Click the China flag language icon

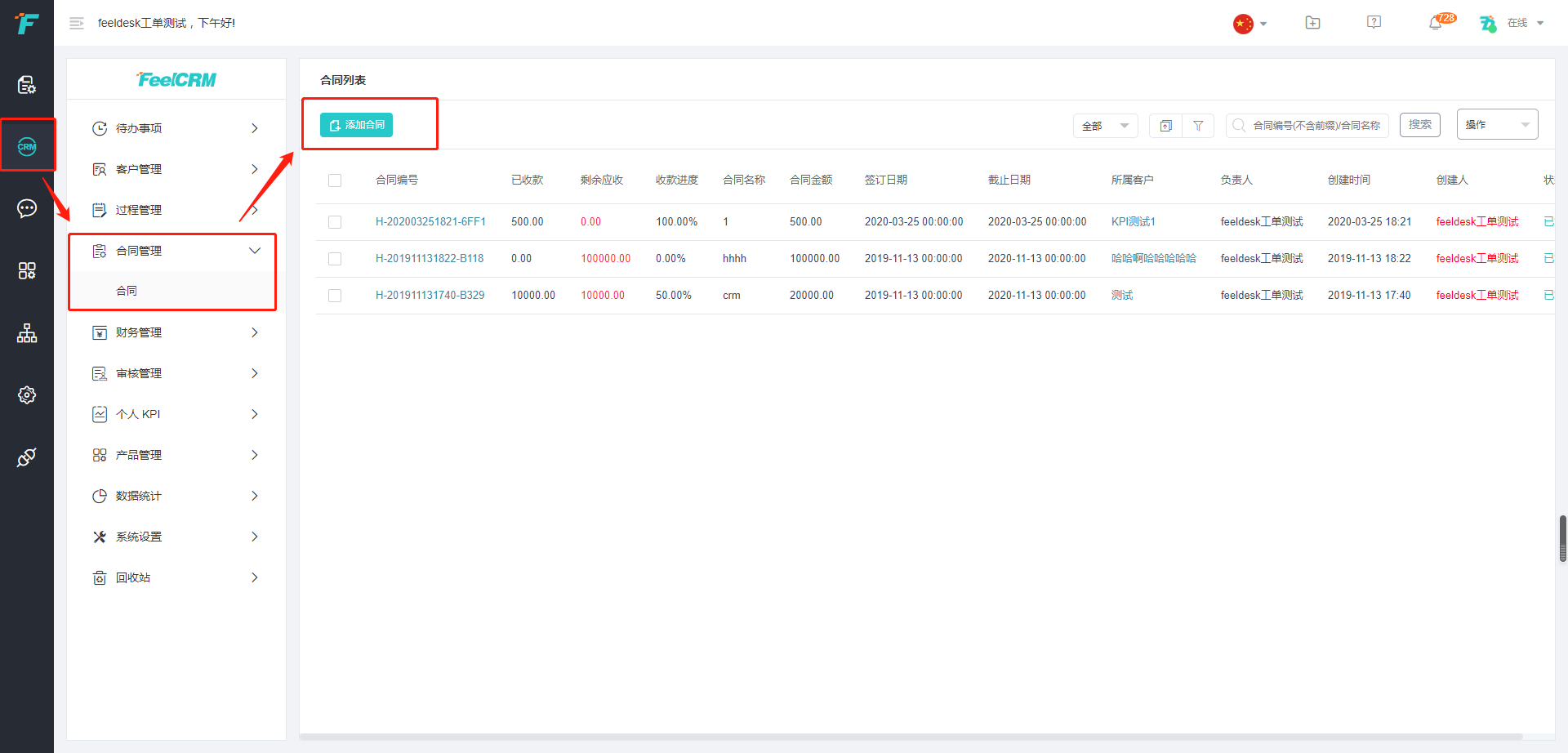click(1243, 24)
